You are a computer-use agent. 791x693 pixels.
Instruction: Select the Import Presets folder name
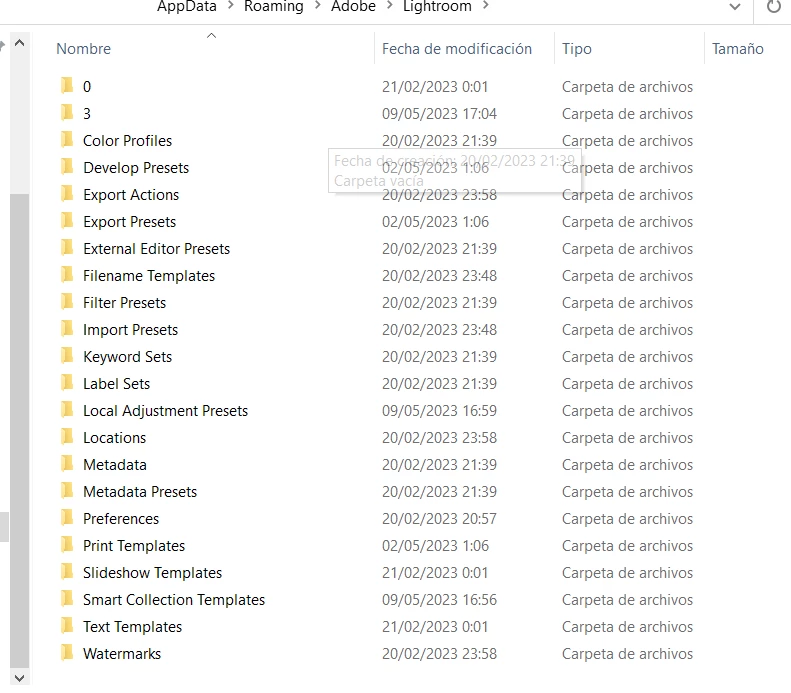(130, 329)
